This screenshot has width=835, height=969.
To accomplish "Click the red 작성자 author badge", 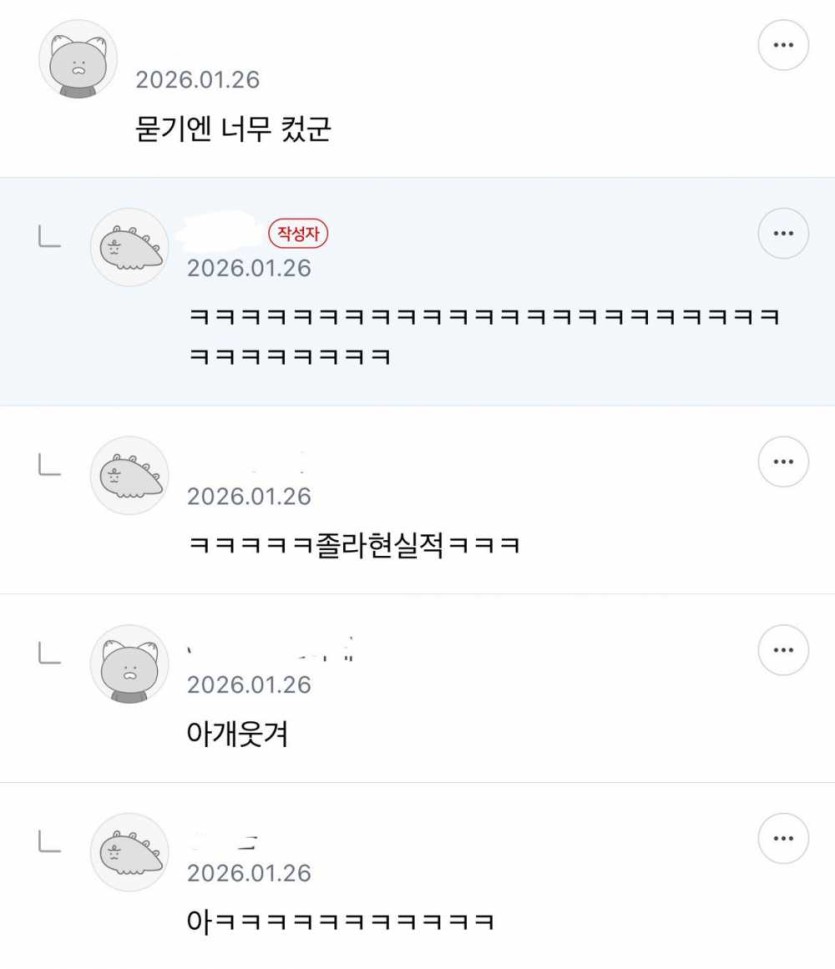I will tap(298, 234).
